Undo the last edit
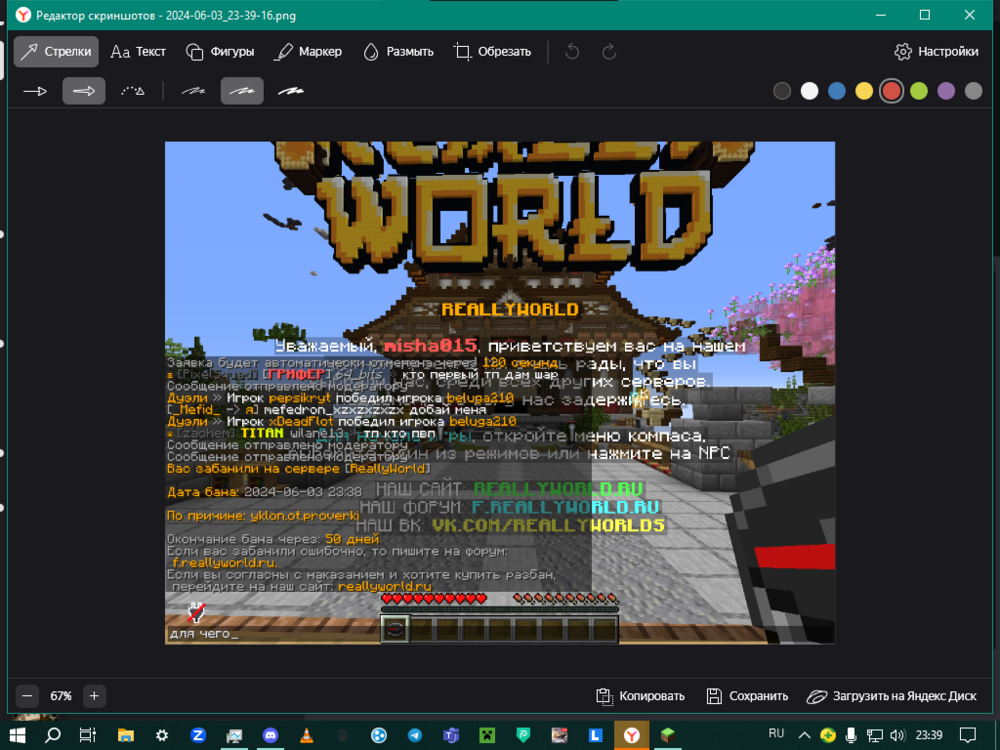This screenshot has width=1000, height=750. pyautogui.click(x=572, y=52)
